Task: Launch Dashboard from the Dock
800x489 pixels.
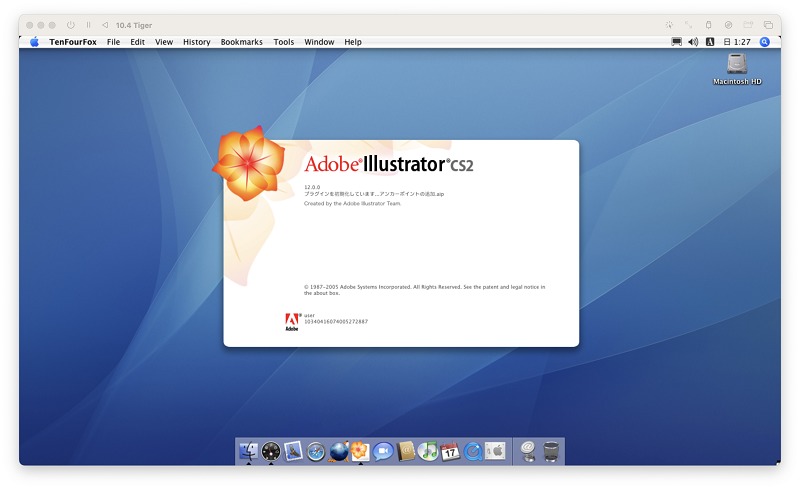Action: coord(271,451)
